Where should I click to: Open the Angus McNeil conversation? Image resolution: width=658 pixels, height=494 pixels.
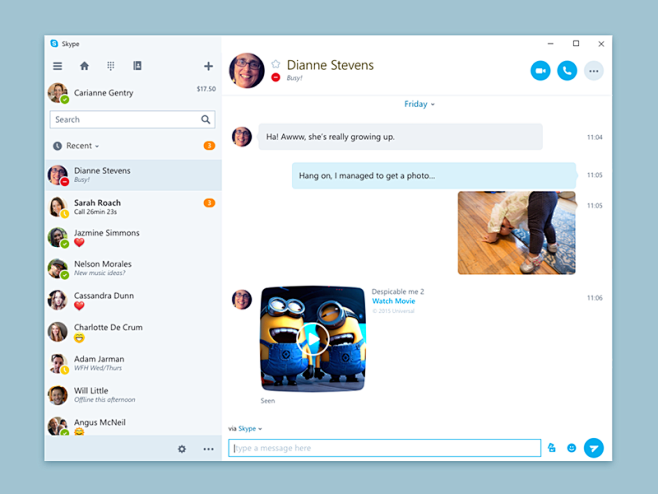click(x=133, y=425)
